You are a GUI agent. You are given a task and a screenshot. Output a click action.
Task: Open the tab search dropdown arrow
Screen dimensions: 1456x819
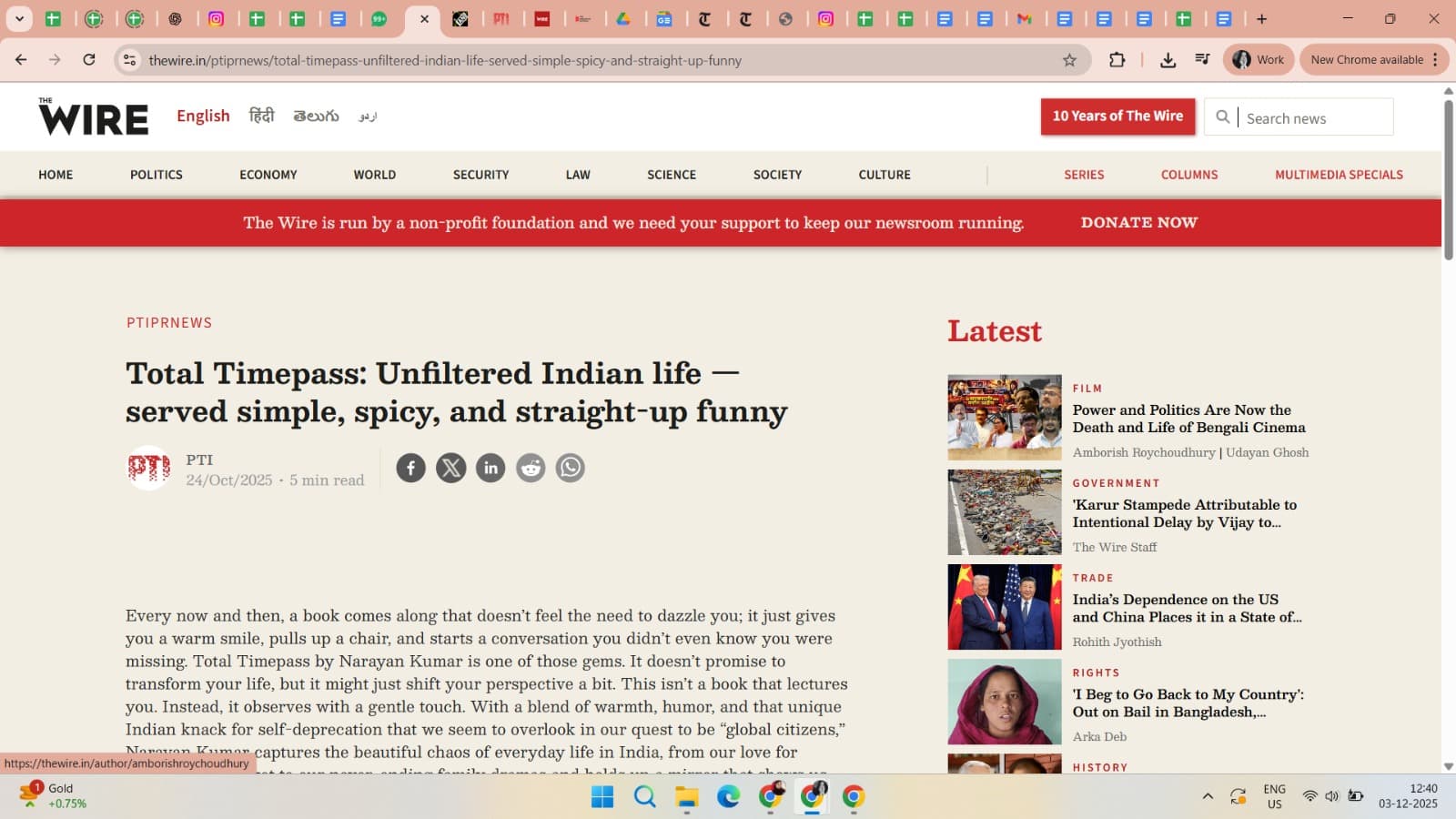19,18
